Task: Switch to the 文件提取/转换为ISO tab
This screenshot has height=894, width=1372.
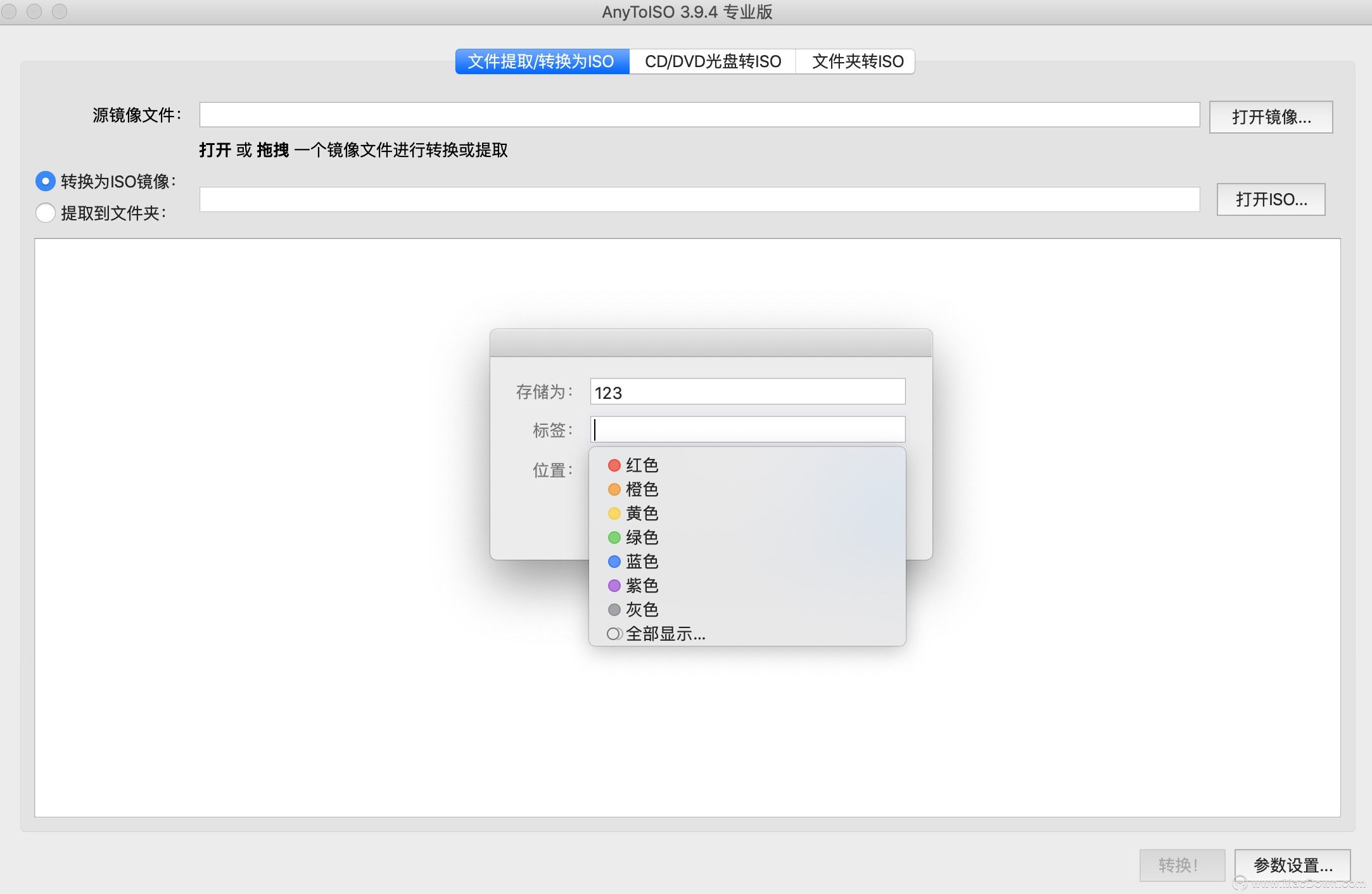Action: 542,61
